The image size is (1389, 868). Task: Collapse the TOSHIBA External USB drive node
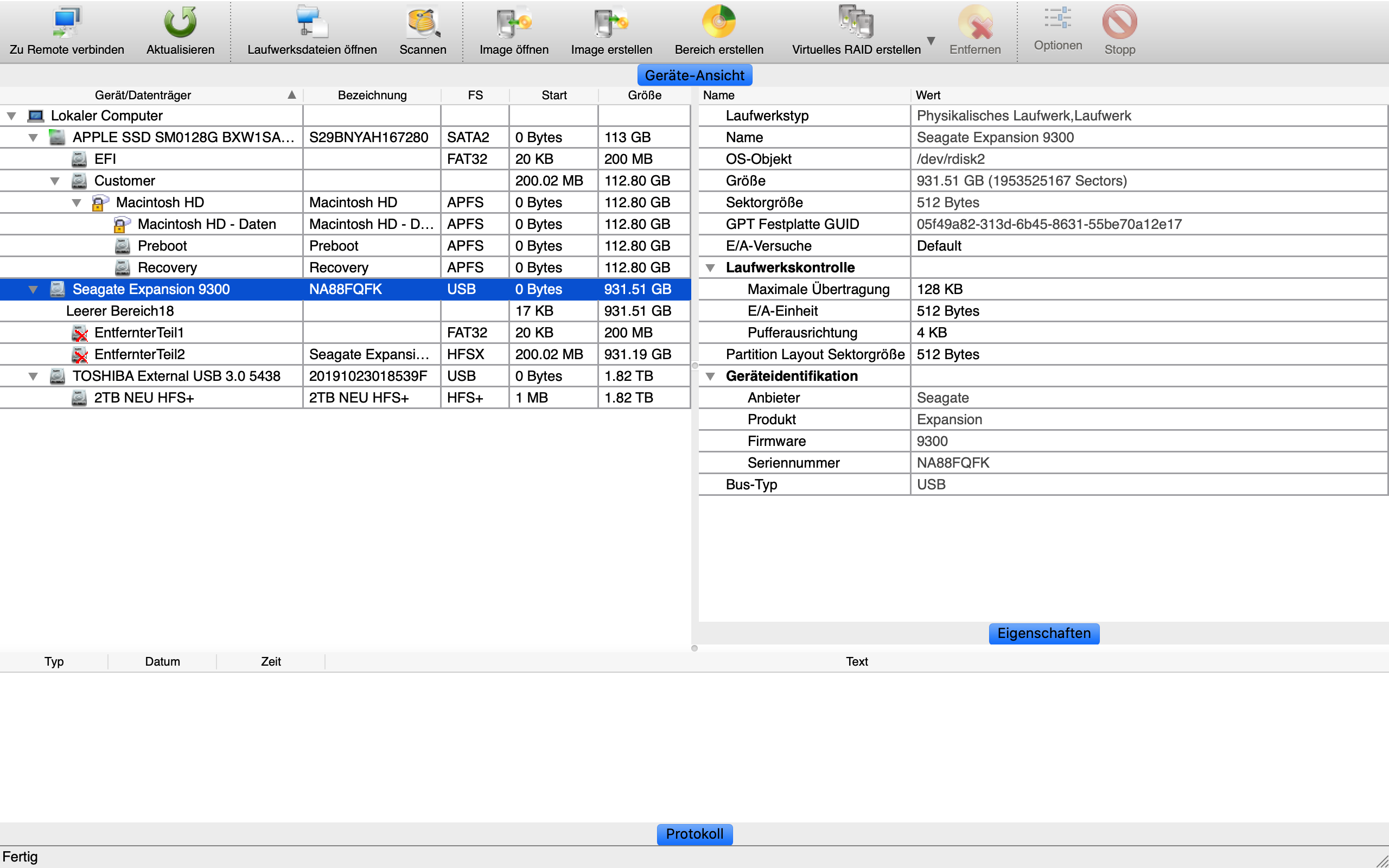point(33,376)
